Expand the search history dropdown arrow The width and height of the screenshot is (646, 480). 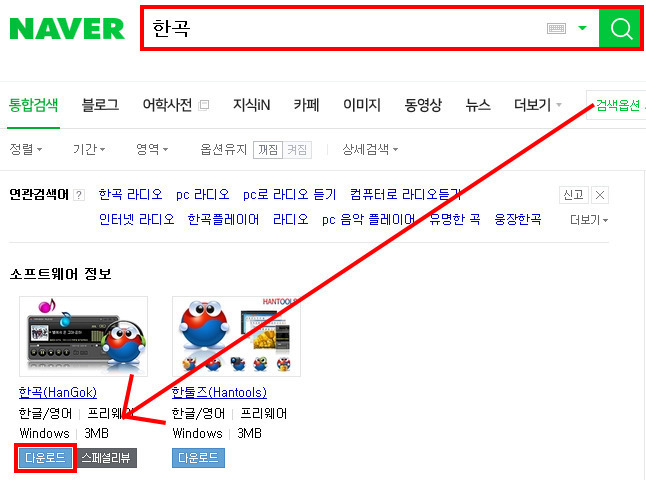coord(582,28)
